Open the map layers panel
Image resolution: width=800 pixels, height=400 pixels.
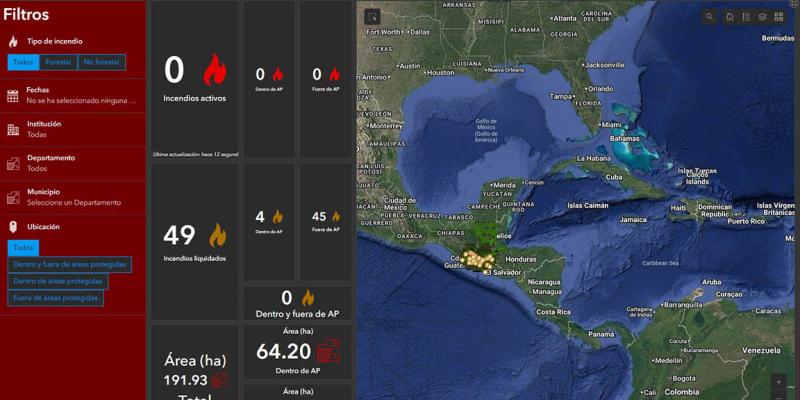(762, 17)
